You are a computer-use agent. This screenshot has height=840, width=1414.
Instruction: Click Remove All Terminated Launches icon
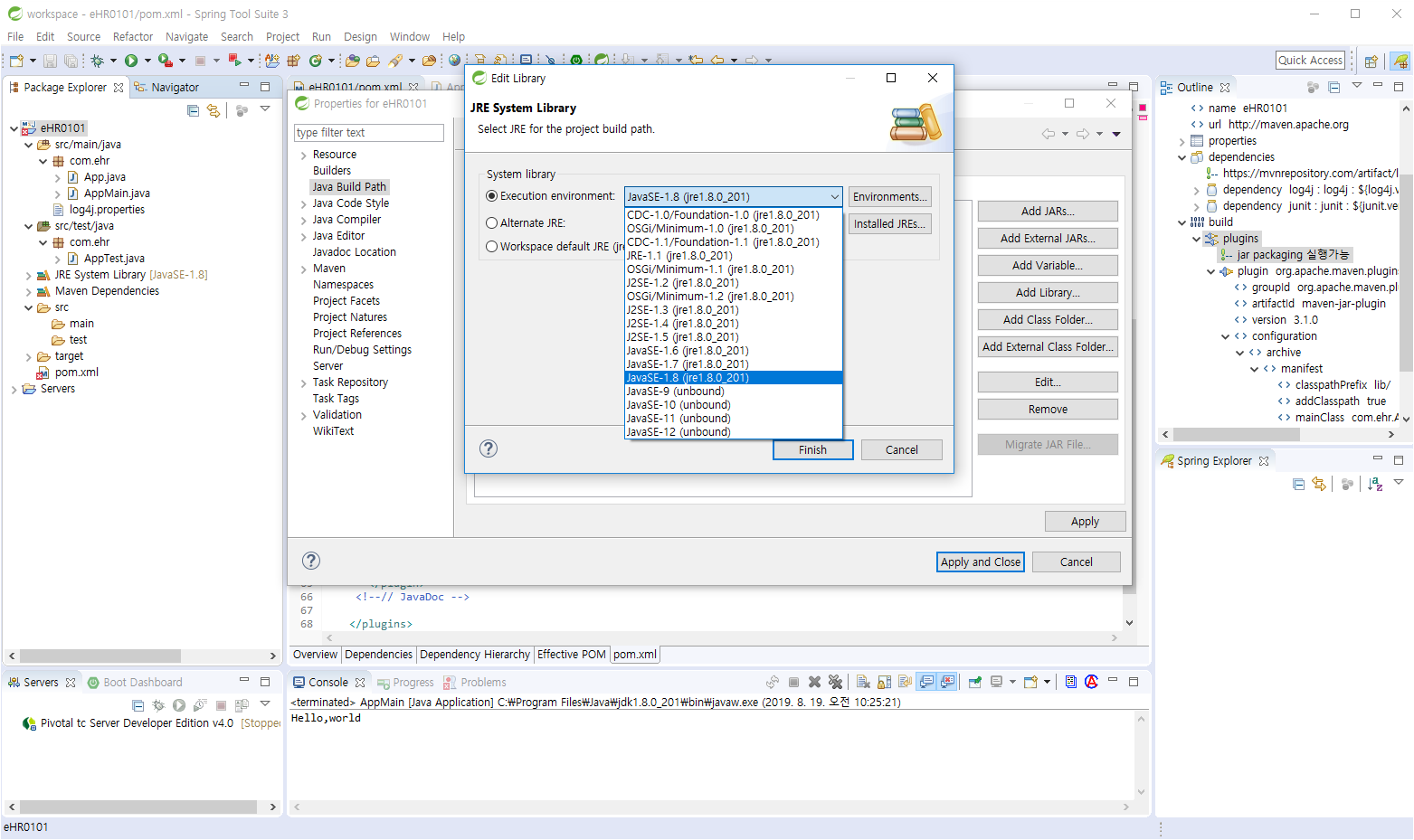pyautogui.click(x=835, y=682)
